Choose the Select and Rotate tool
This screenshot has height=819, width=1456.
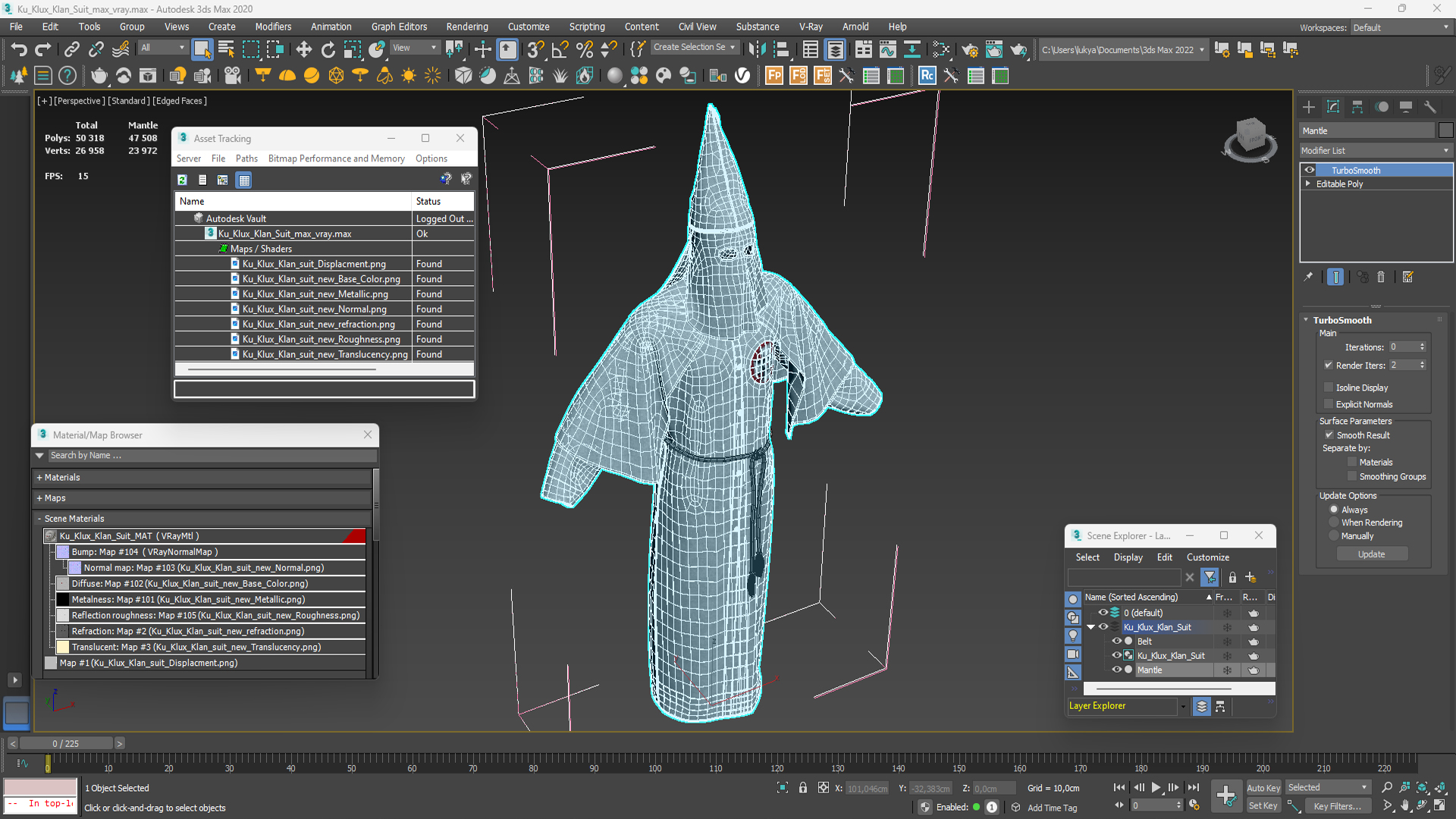coord(328,50)
